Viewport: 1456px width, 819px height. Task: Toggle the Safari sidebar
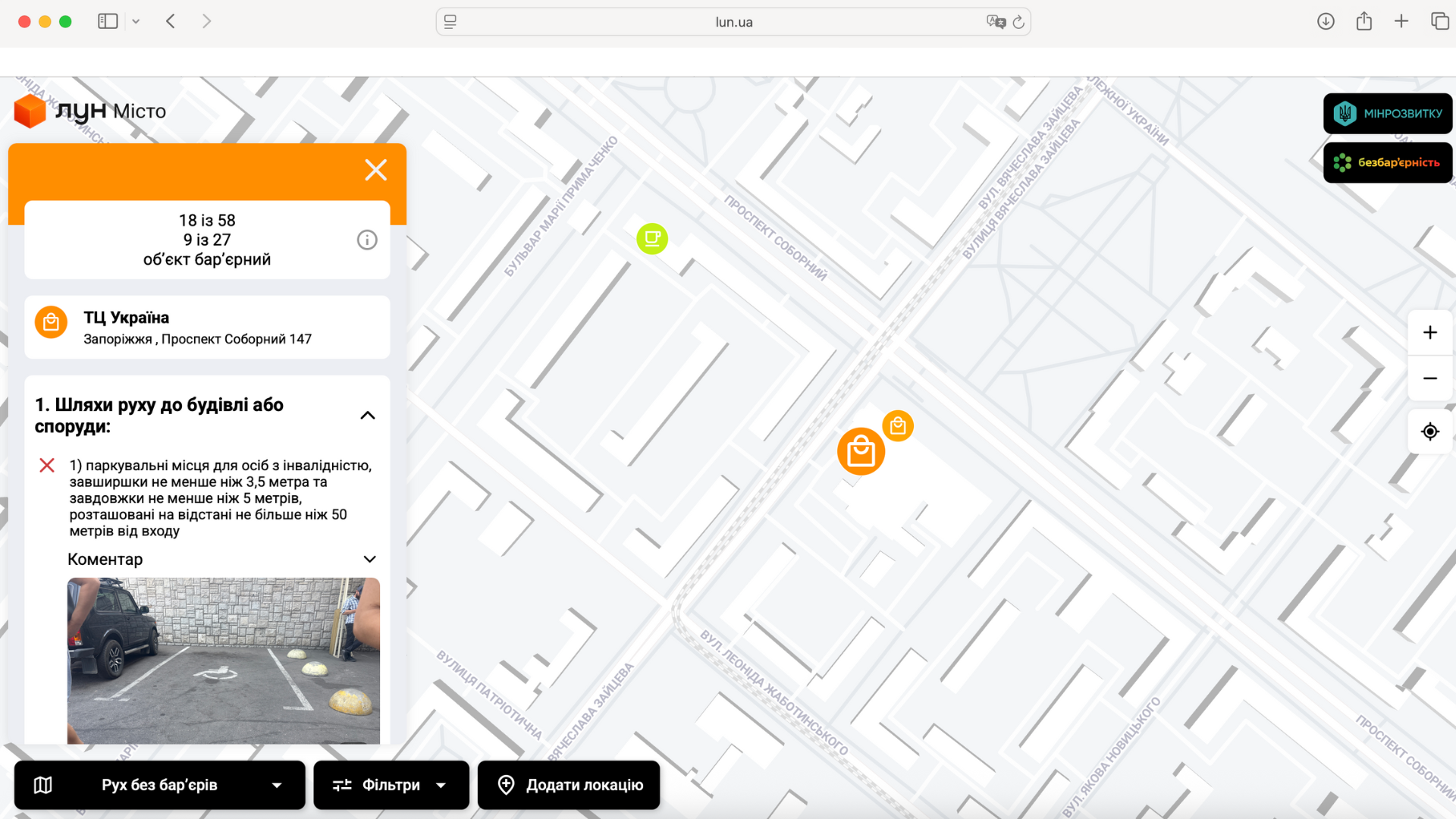[x=108, y=21]
